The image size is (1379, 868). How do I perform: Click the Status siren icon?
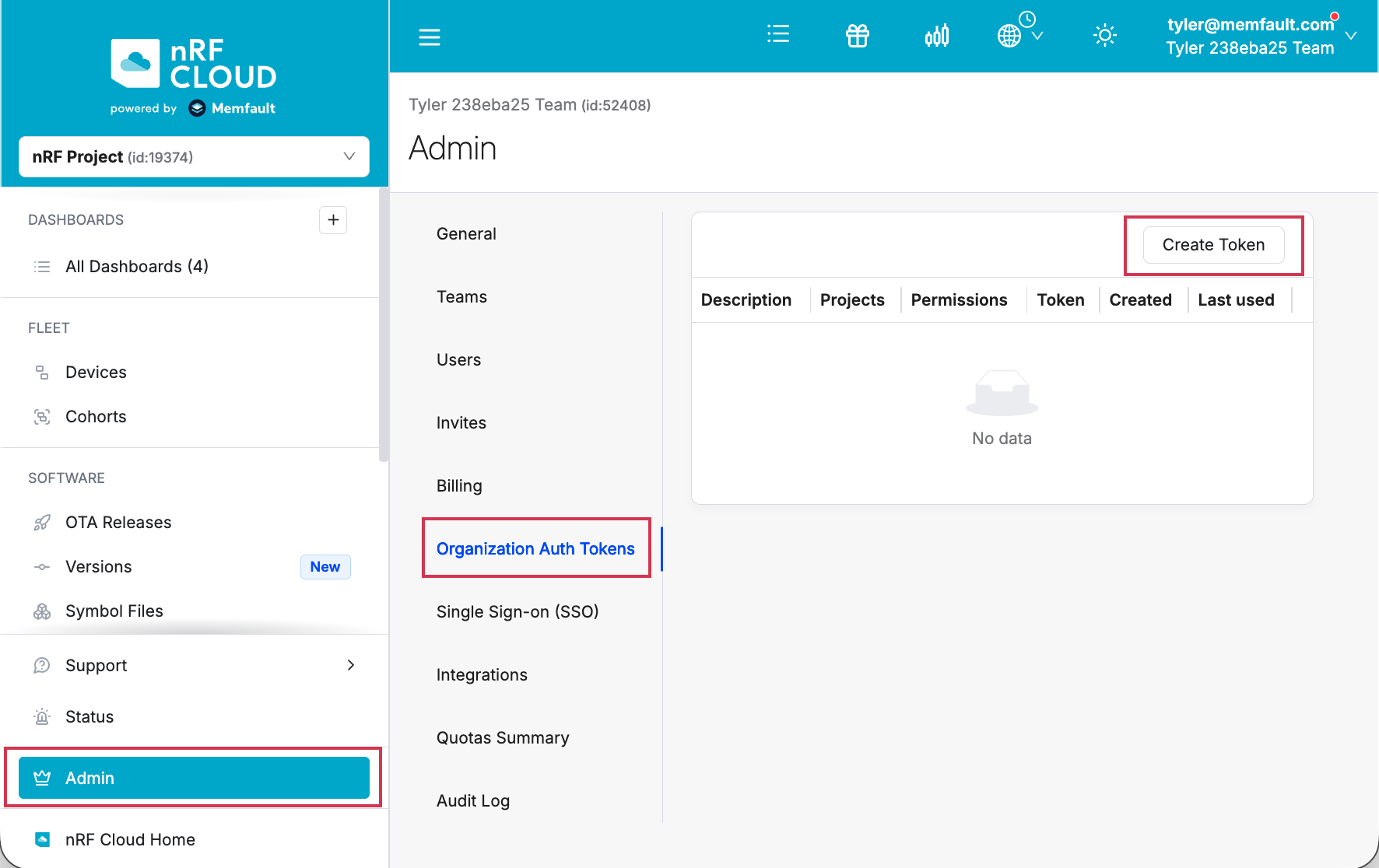42,717
